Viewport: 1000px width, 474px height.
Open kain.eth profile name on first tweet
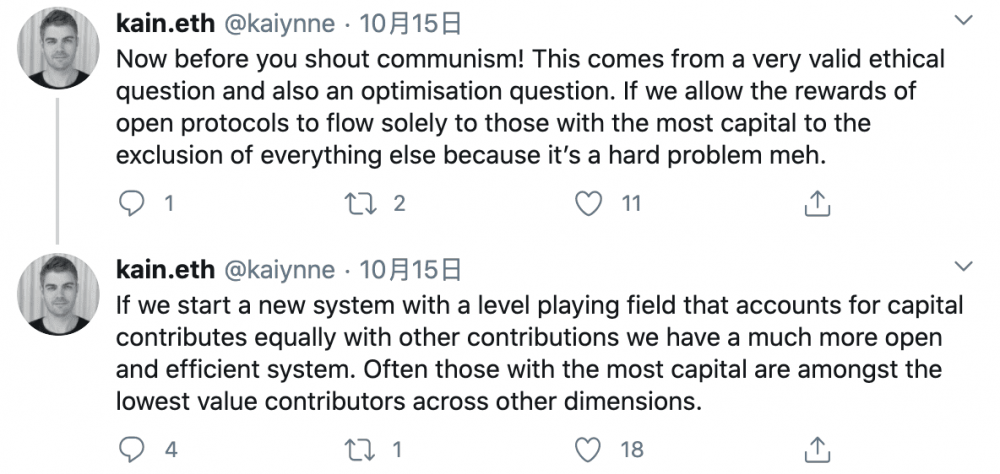(x=165, y=22)
